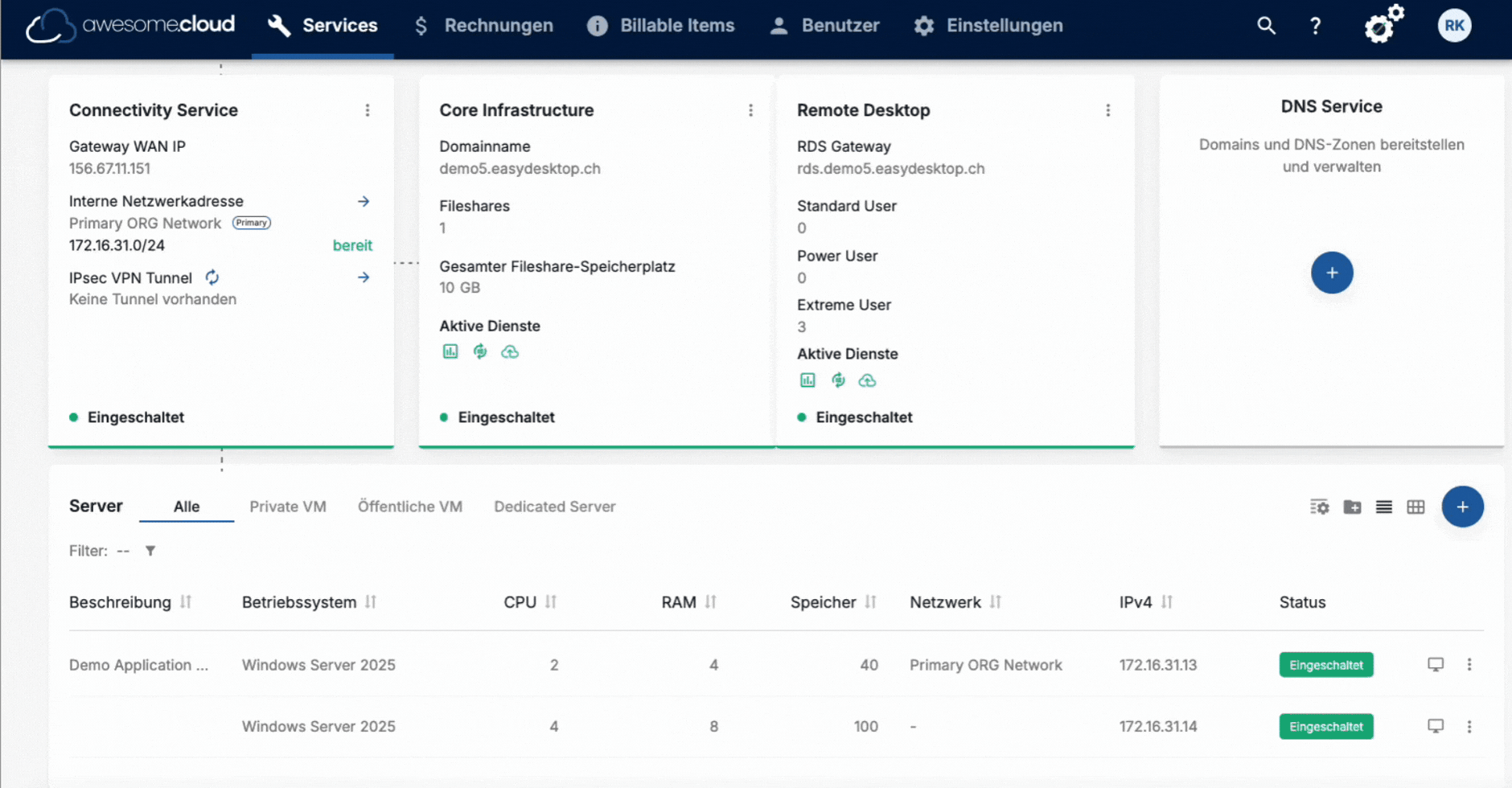Image resolution: width=1512 pixels, height=788 pixels.
Task: Sort by CPU column
Action: pyautogui.click(x=551, y=601)
